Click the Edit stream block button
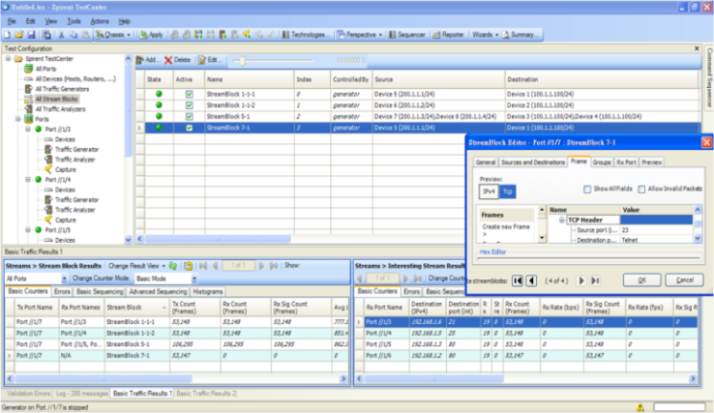This screenshot has height=413, width=714. 210,60
